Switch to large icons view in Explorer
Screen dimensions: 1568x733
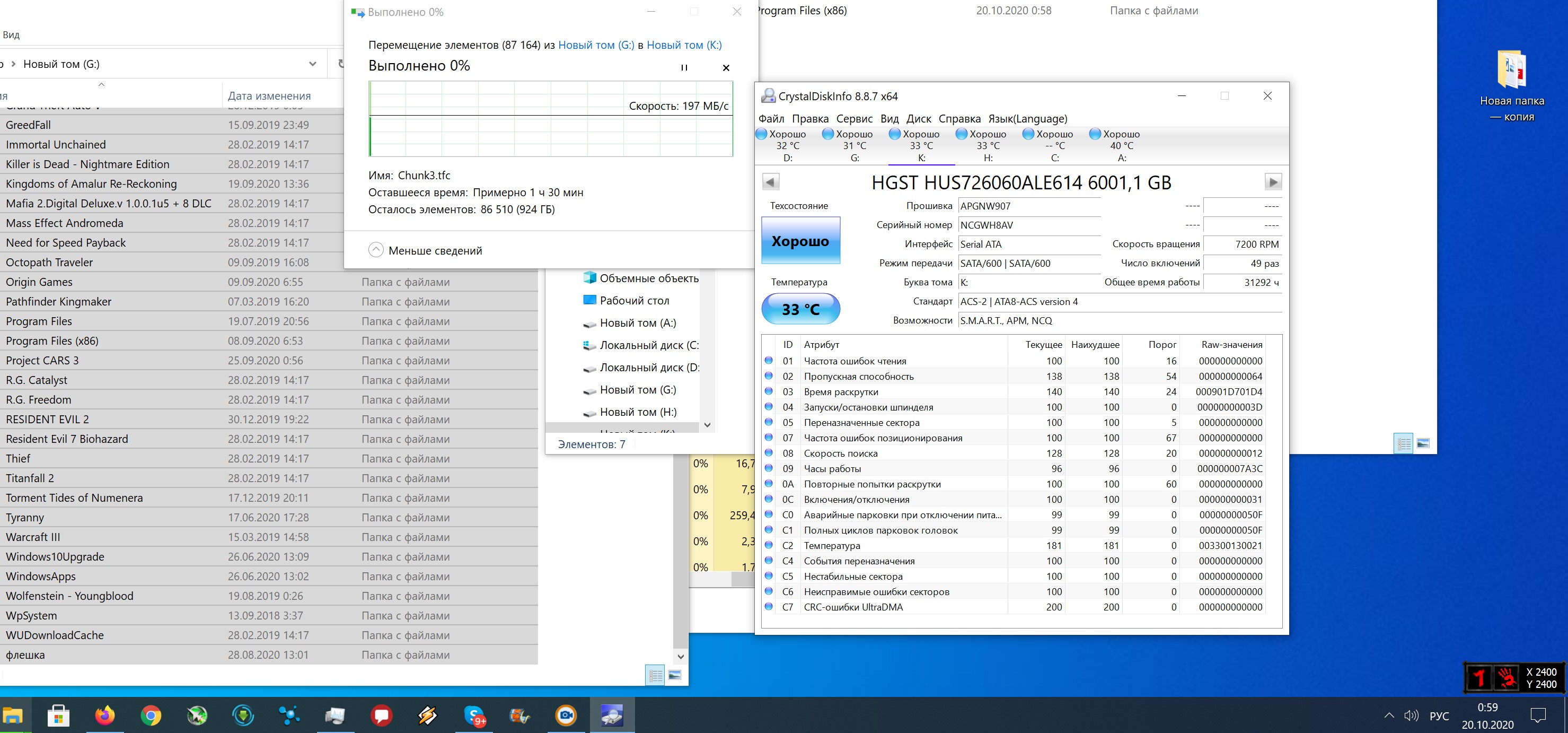(x=674, y=675)
